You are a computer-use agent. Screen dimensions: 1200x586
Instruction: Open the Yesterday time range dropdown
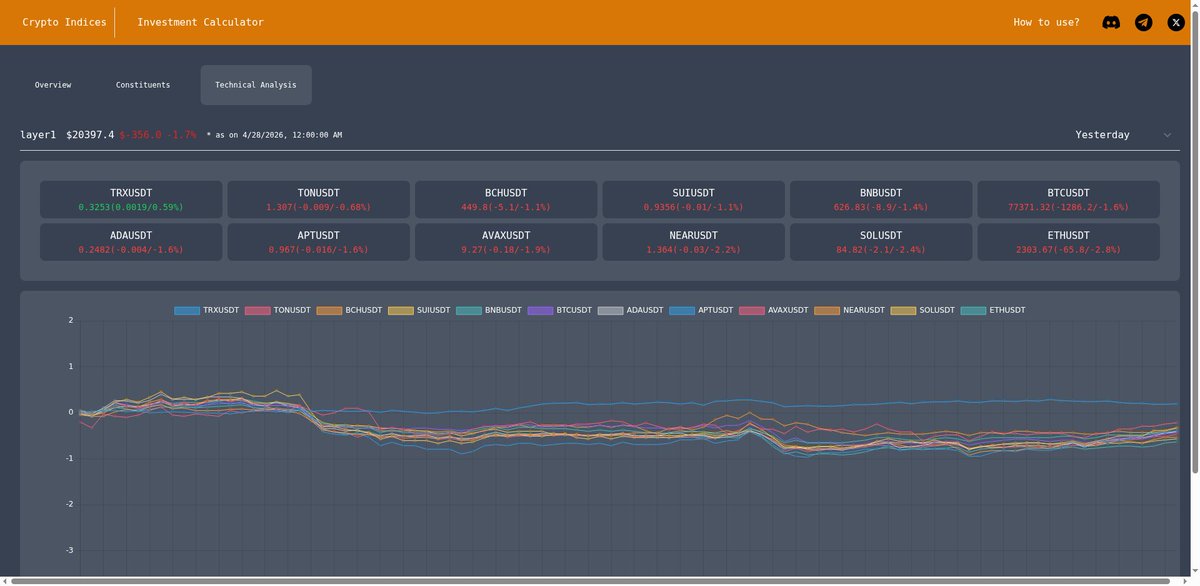click(1103, 133)
